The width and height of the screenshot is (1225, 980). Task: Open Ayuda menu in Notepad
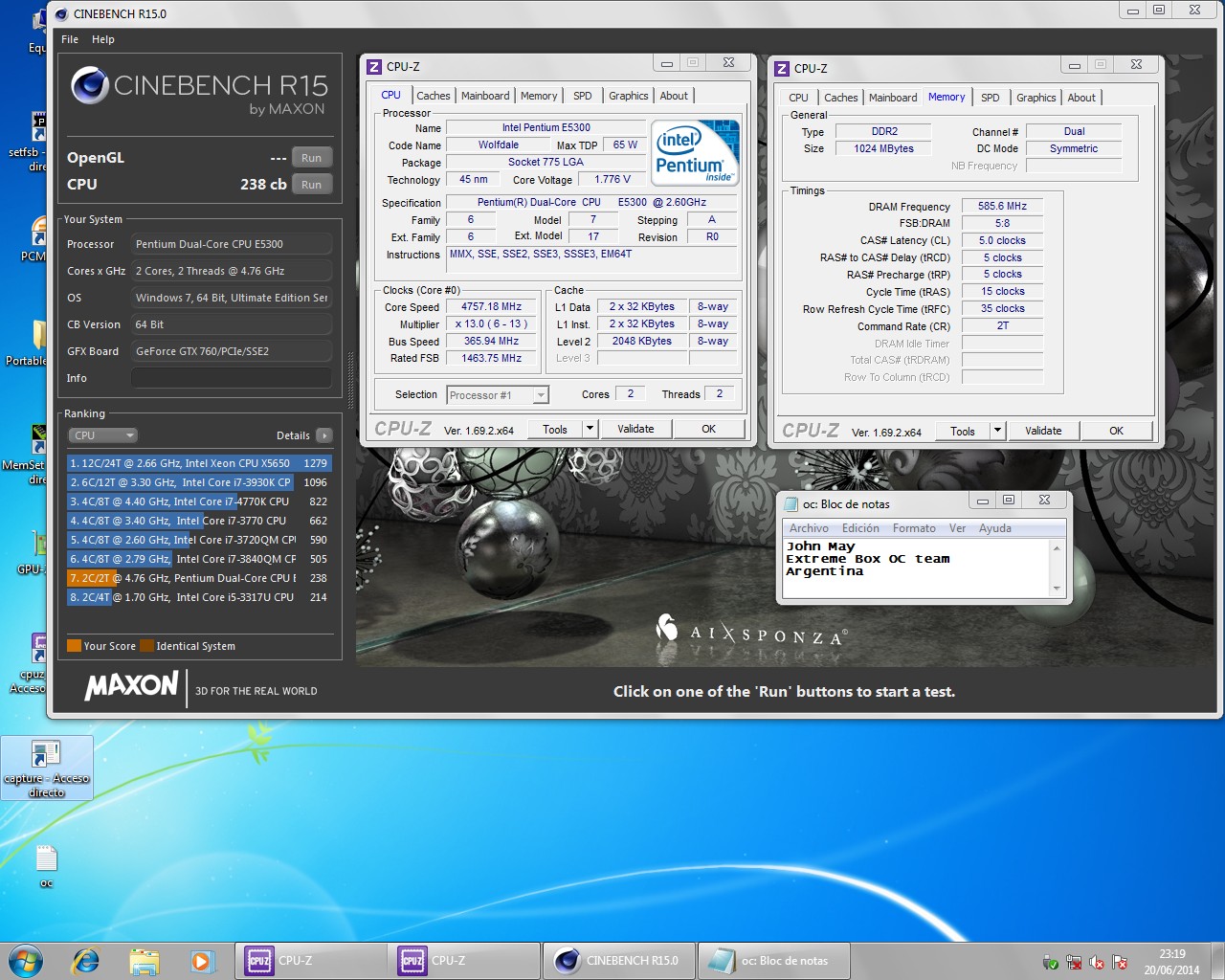(994, 528)
